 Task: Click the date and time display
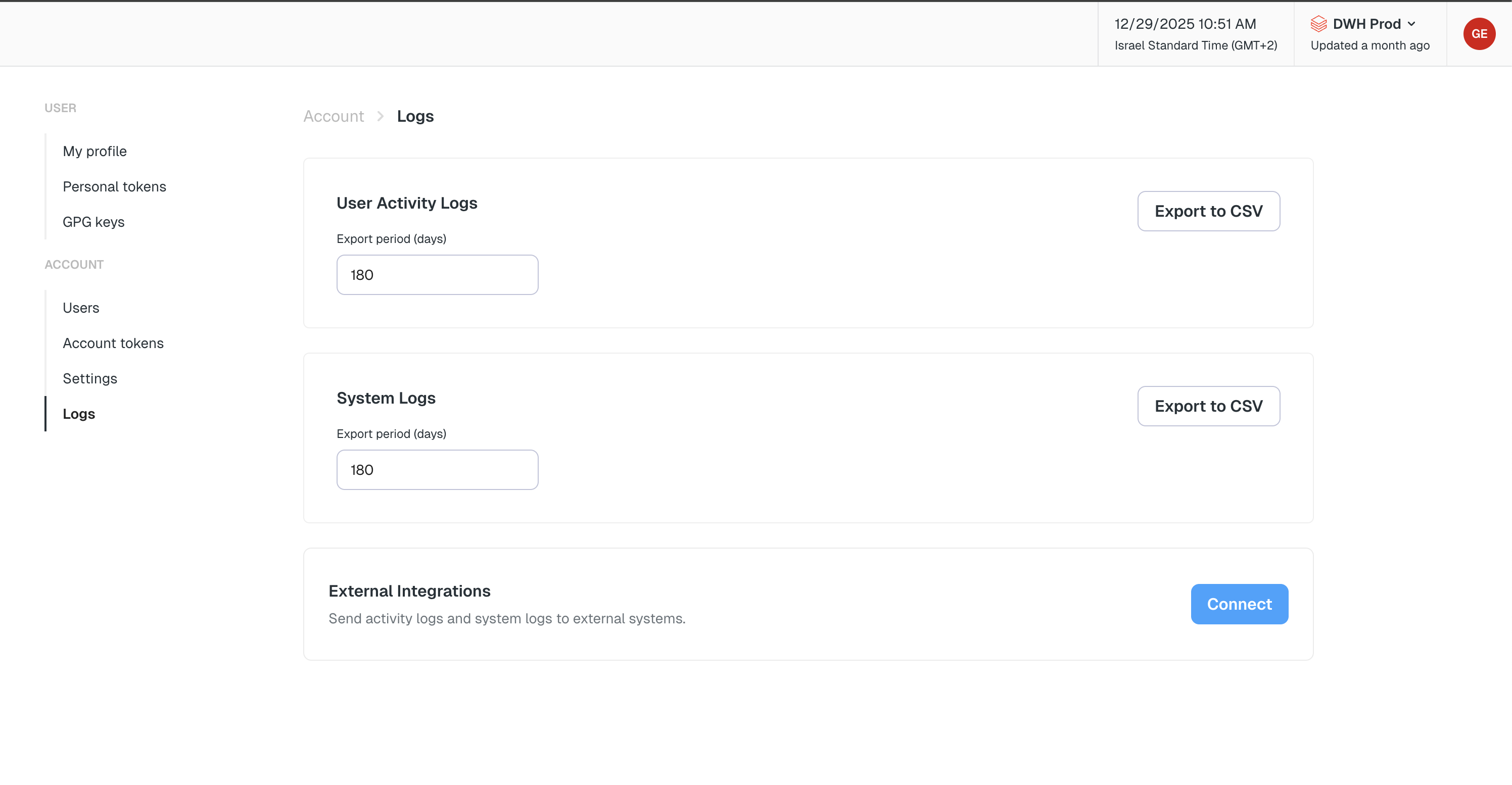click(1185, 24)
